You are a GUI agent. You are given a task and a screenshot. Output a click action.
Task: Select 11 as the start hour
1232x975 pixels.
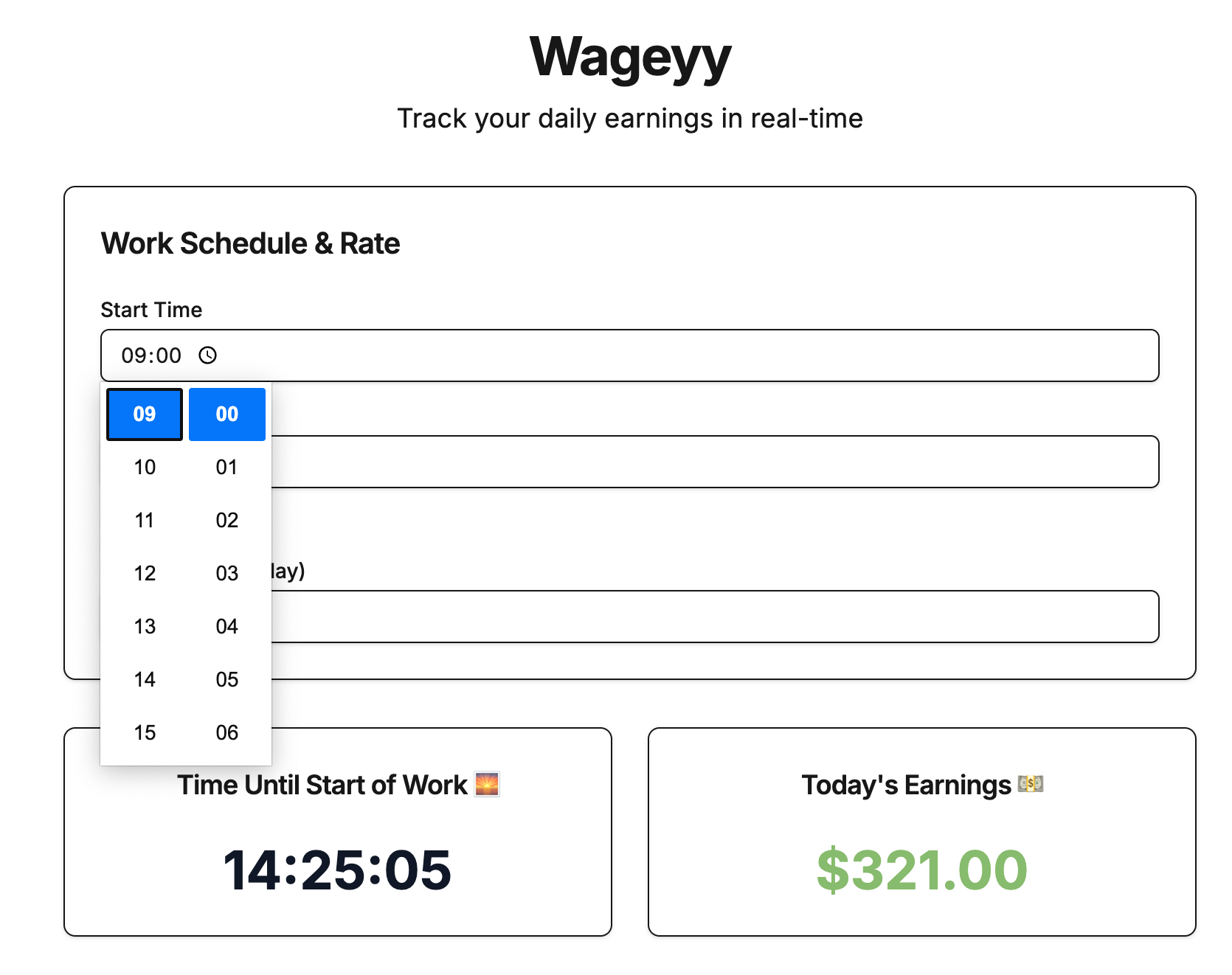144,520
